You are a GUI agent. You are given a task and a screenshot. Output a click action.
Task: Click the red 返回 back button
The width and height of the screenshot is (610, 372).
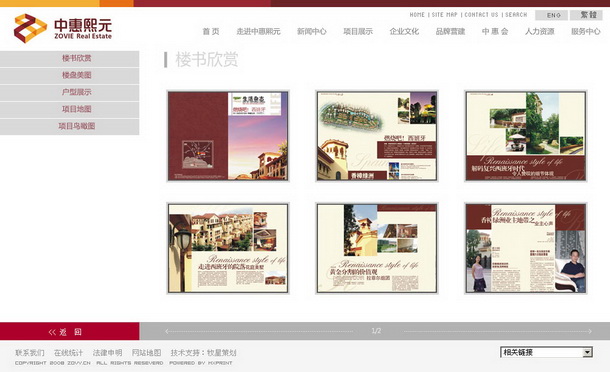click(70, 332)
